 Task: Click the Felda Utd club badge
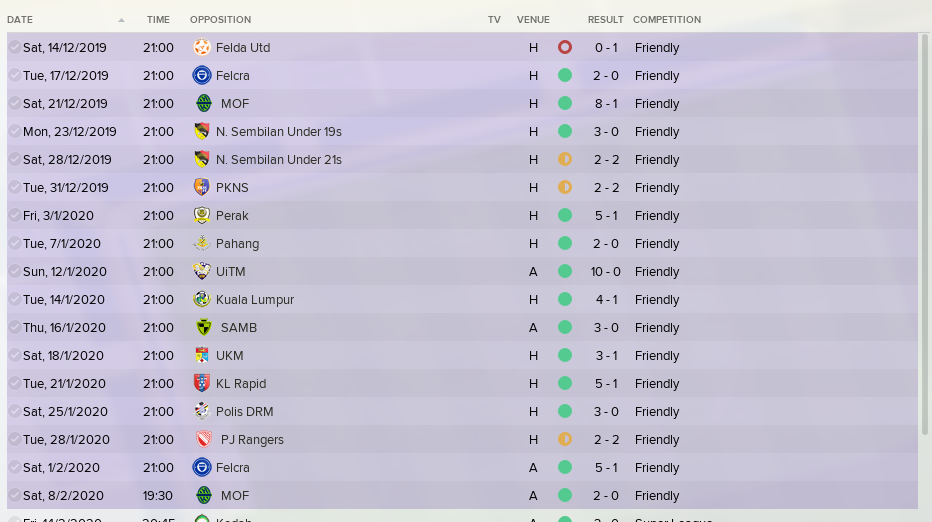(x=202, y=48)
